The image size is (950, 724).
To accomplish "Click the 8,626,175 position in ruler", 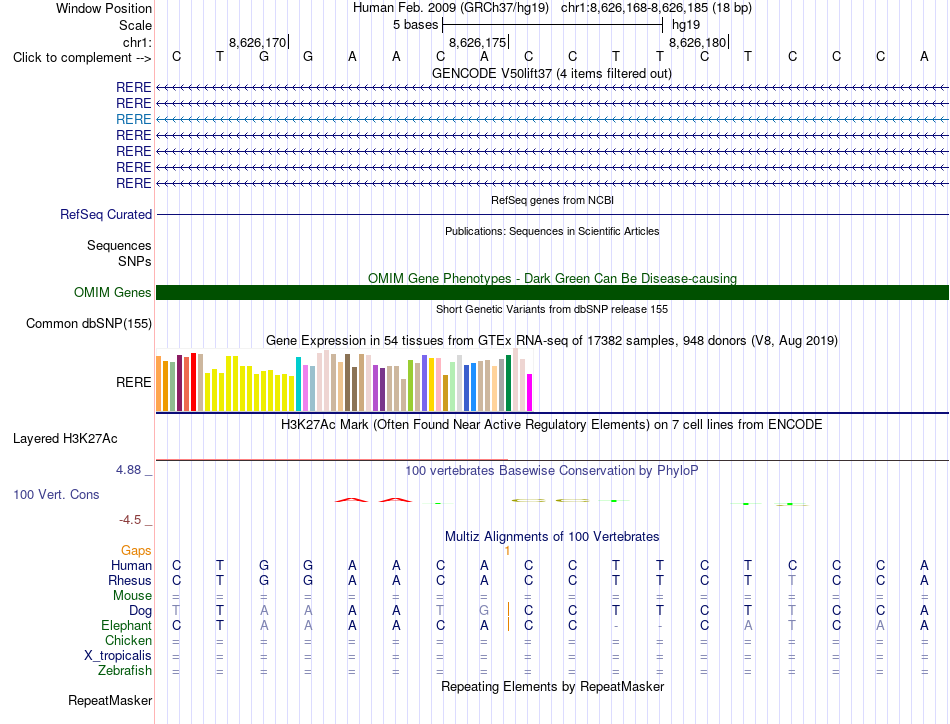I will coord(477,42).
